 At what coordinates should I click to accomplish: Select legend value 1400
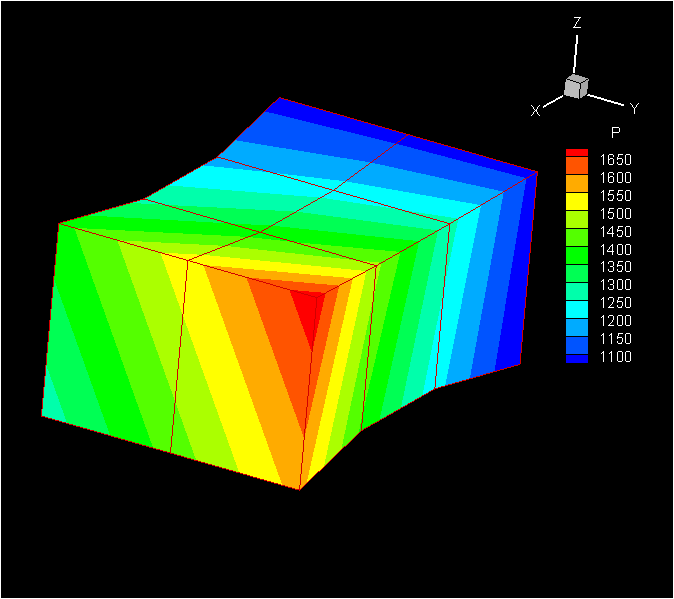(x=616, y=250)
